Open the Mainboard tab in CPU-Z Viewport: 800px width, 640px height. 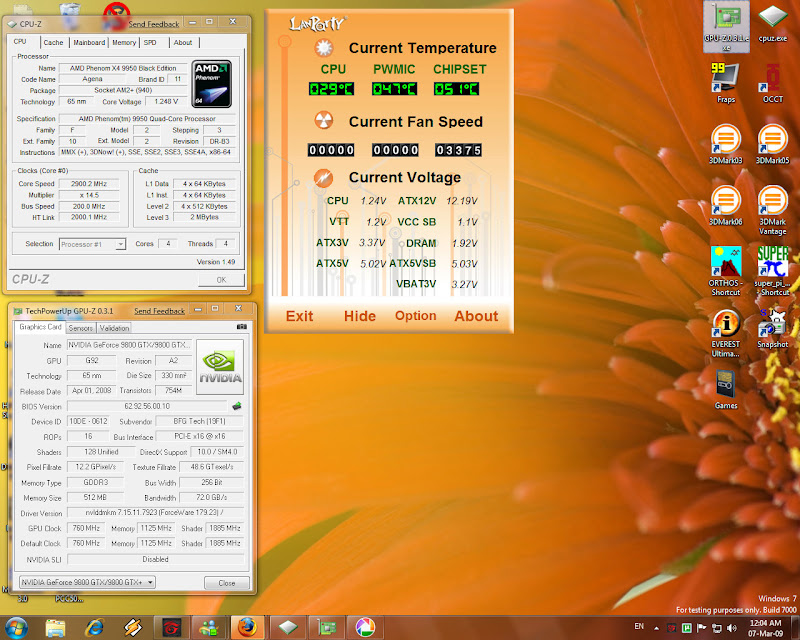tap(89, 42)
